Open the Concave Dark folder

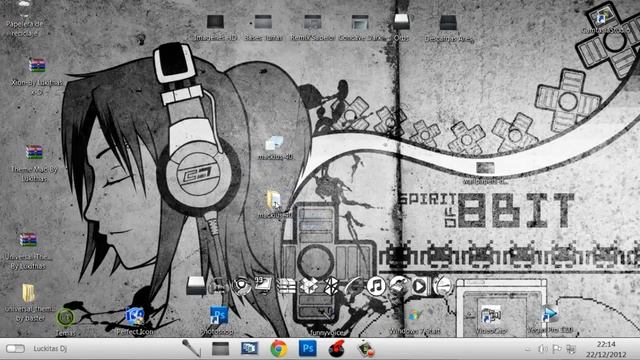[x=360, y=22]
